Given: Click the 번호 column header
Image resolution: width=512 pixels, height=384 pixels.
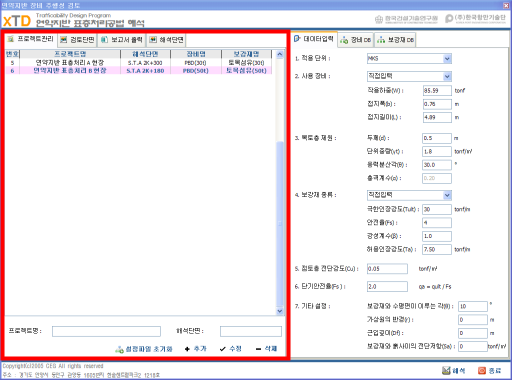Looking at the screenshot, I should click(12, 54).
